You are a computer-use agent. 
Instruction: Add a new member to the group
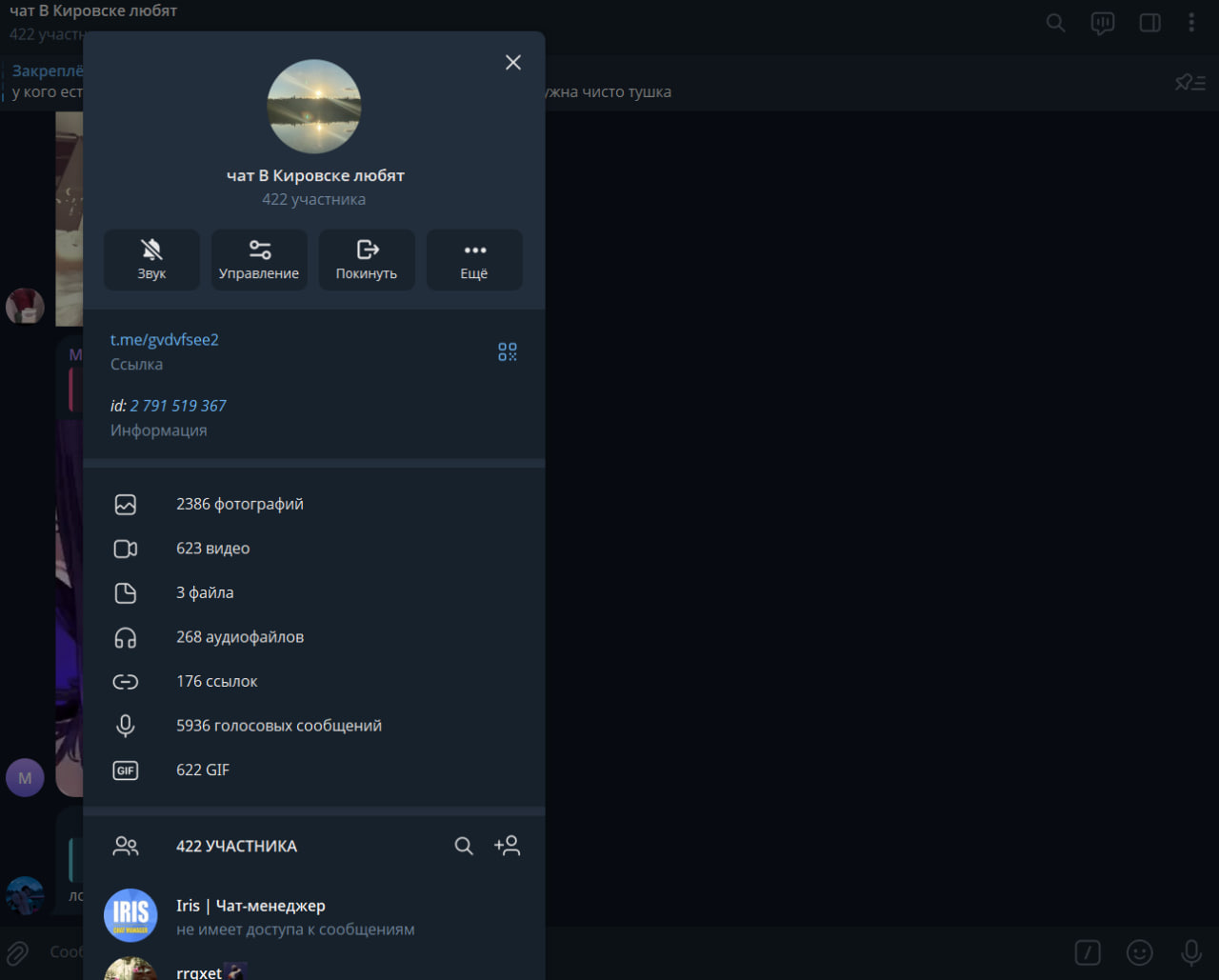click(x=508, y=846)
